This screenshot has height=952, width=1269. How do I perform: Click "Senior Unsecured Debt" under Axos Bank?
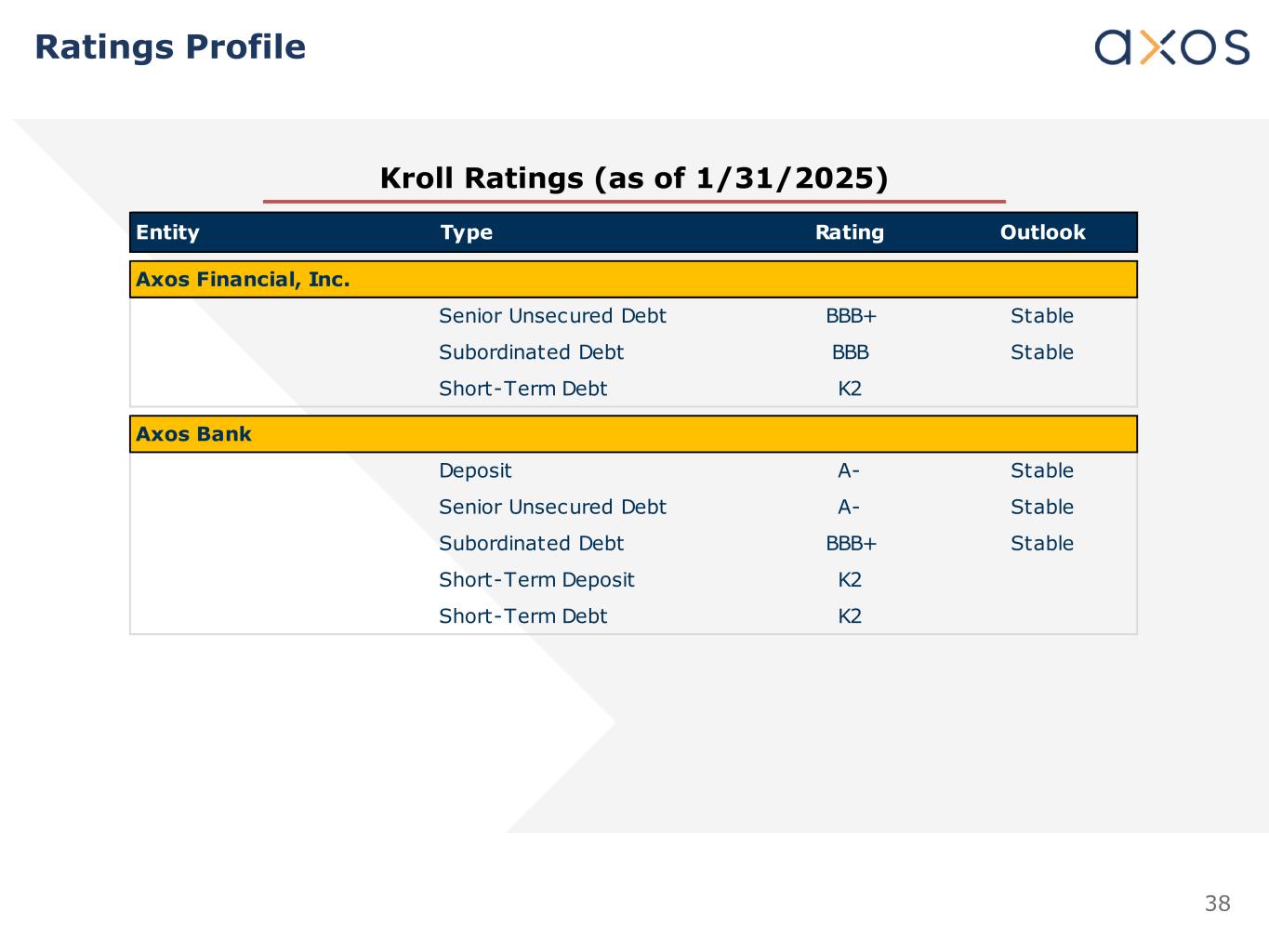pos(552,508)
